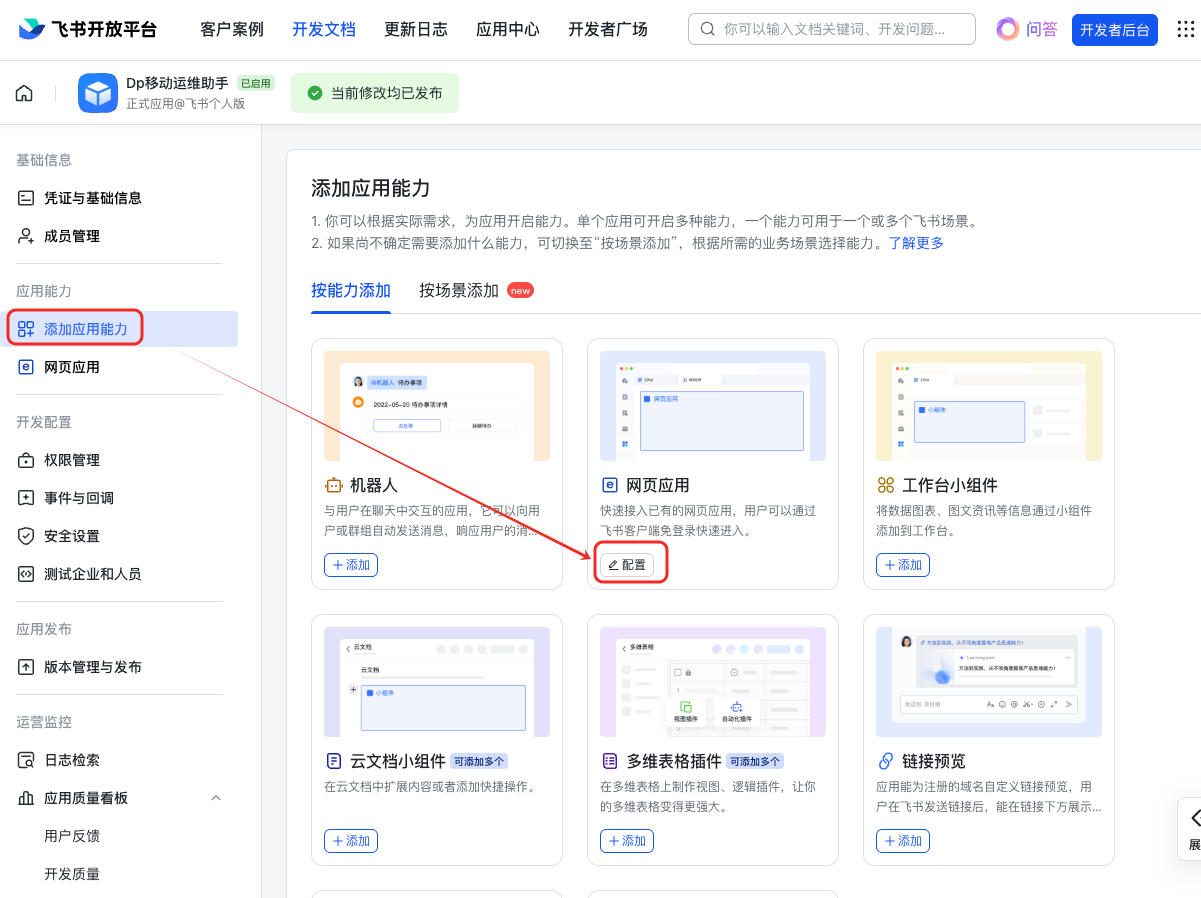1201x898 pixels.
Task: Click the 多维表格插件 table icon
Action: 609,761
